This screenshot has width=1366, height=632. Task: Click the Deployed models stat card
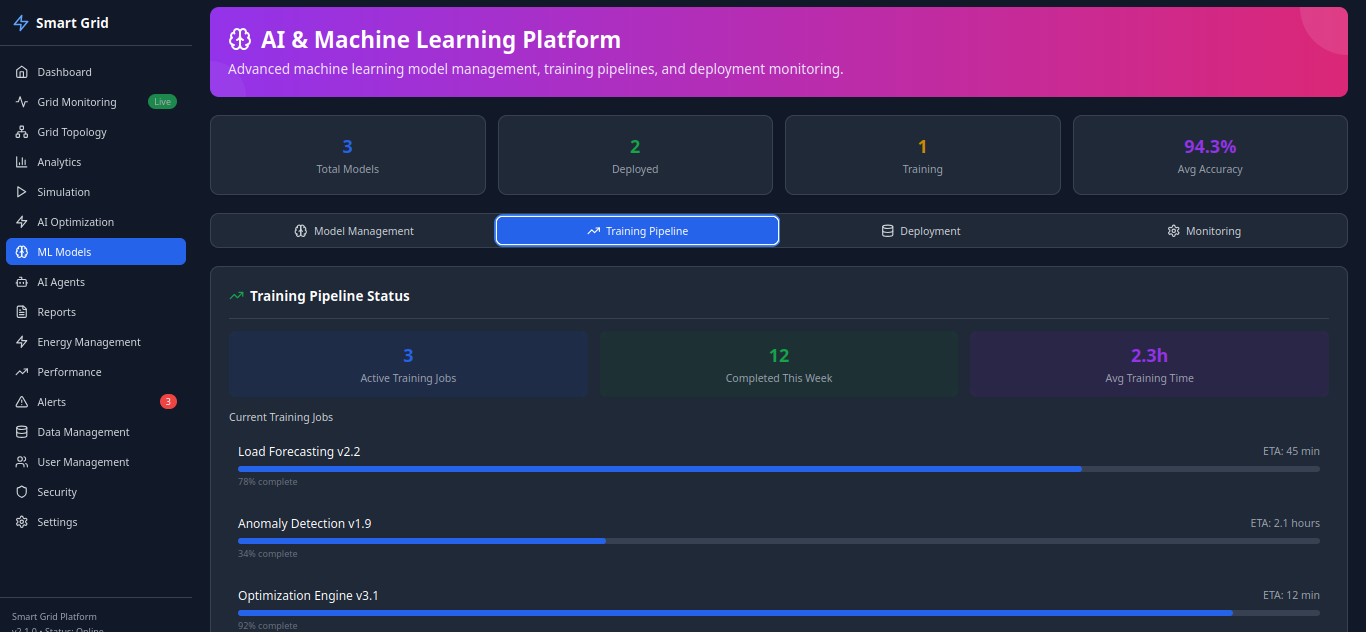(x=635, y=155)
